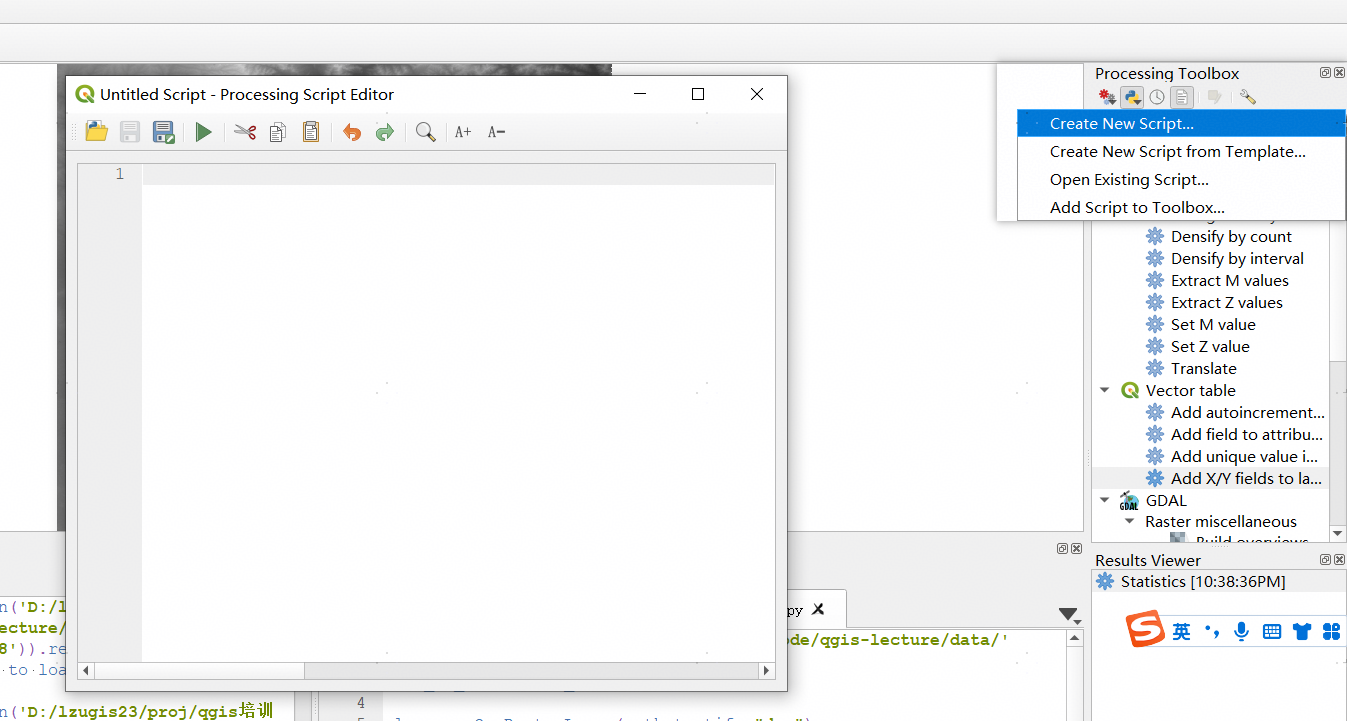The height and width of the screenshot is (721, 1347).
Task: Switch to the py script tab
Action: [793, 609]
